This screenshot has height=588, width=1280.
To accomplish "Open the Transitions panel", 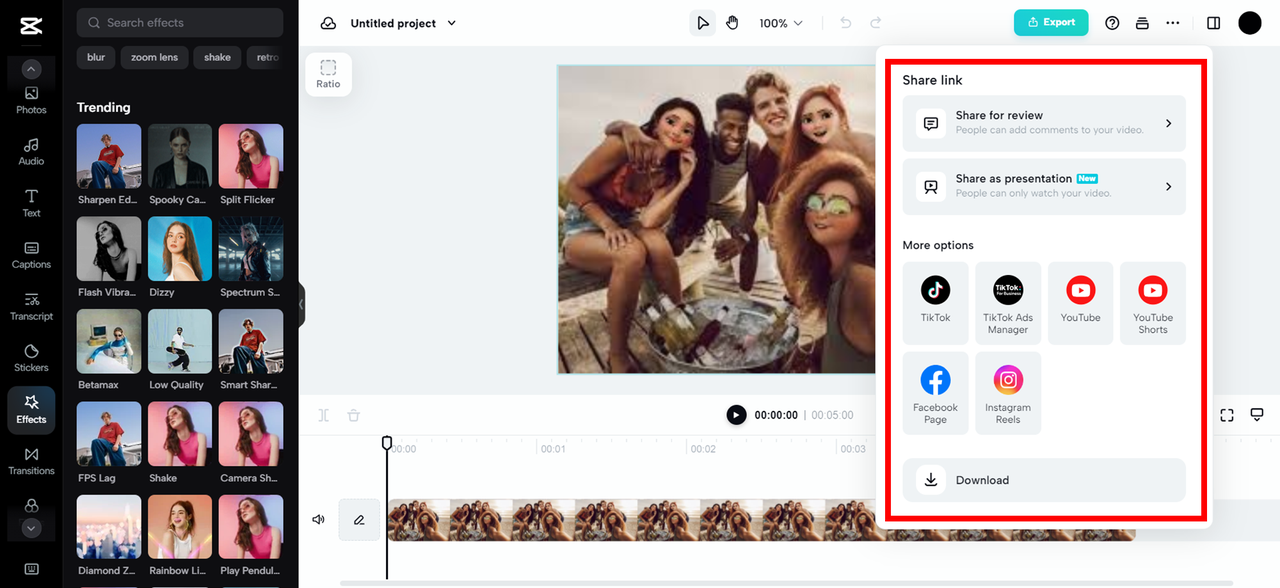I will tap(31, 461).
